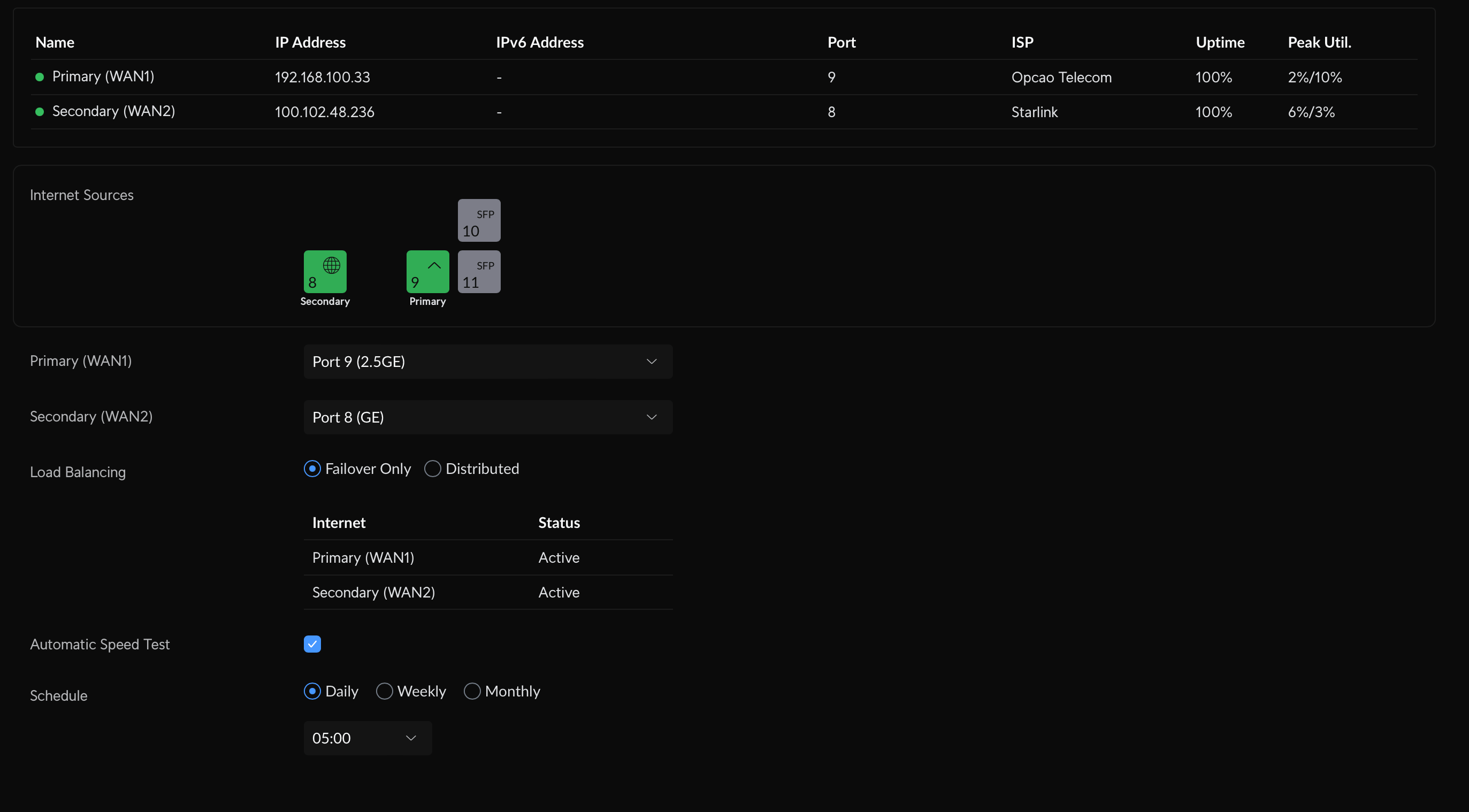Disable the Automatic Speed Test checkbox
The width and height of the screenshot is (1469, 812).
[x=312, y=644]
